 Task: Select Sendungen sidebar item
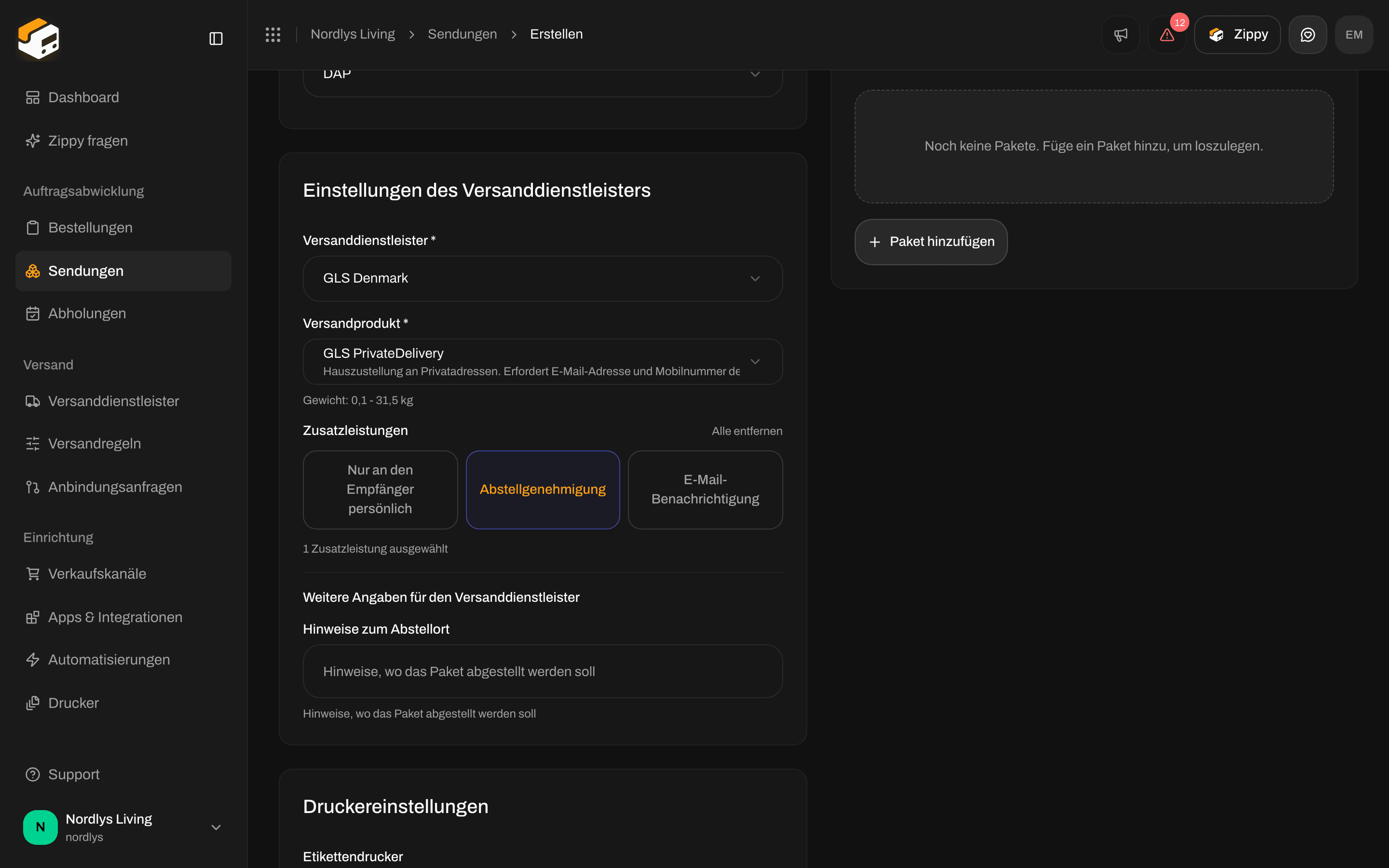tap(123, 271)
